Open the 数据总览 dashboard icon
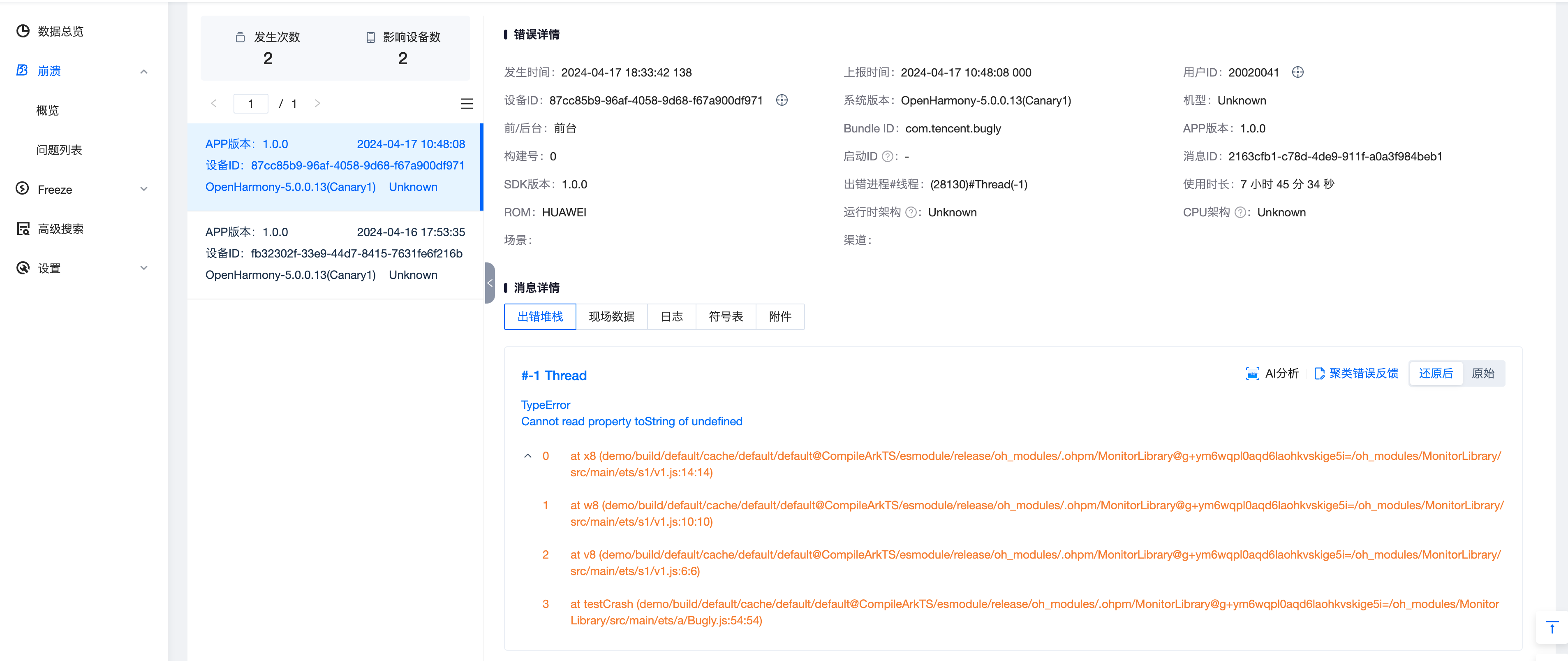 point(23,31)
